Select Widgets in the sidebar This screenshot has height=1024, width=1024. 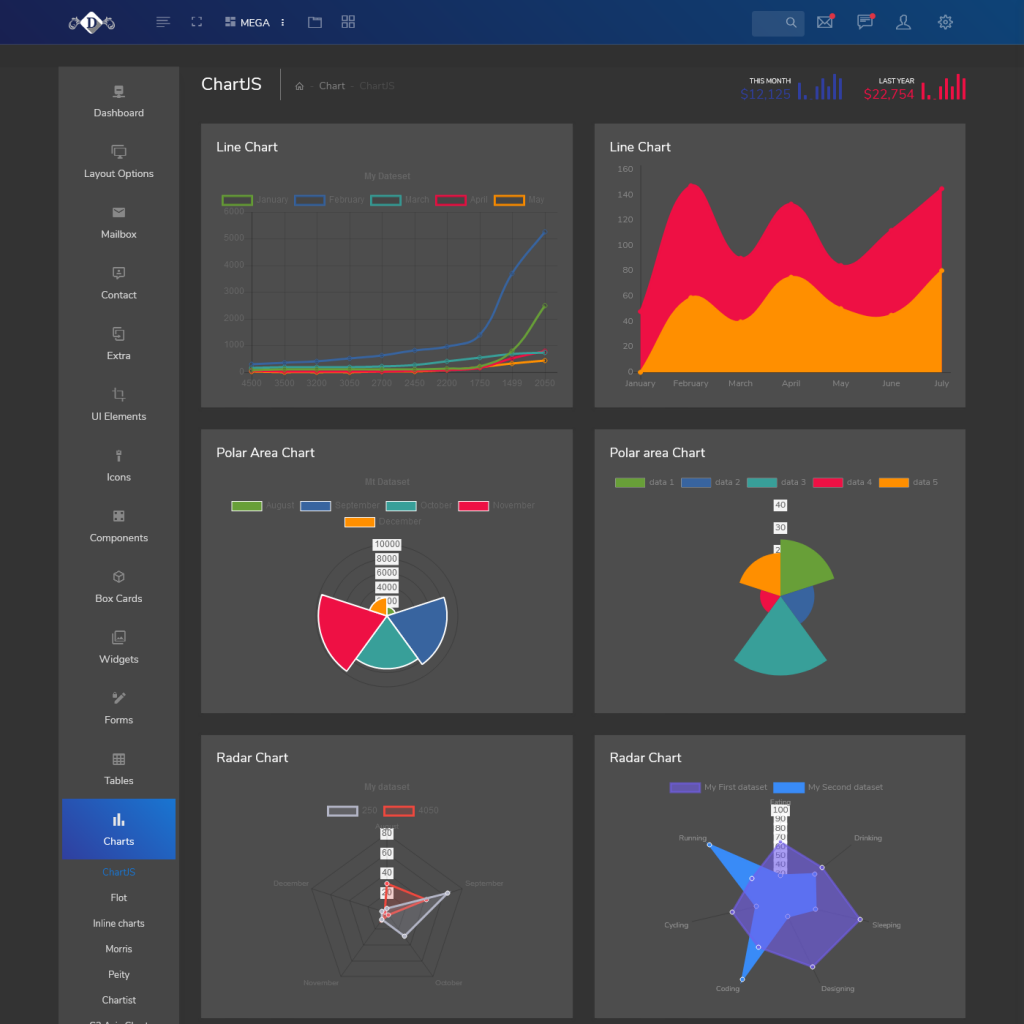click(118, 647)
